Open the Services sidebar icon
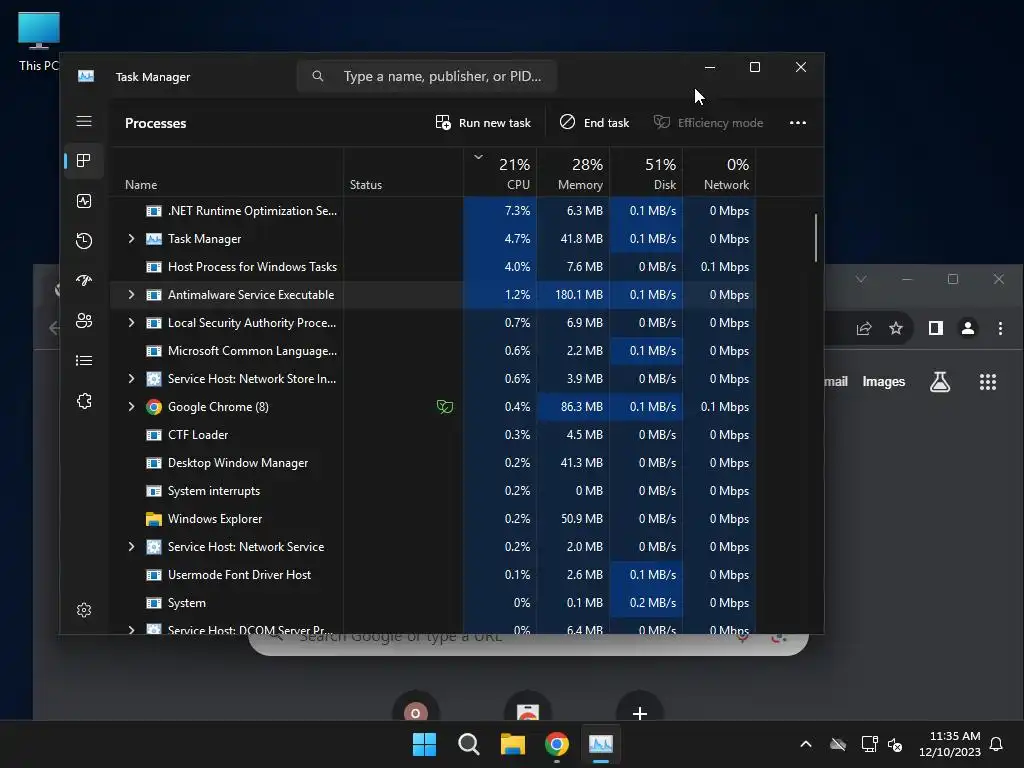Image resolution: width=1024 pixels, height=768 pixels. [84, 401]
